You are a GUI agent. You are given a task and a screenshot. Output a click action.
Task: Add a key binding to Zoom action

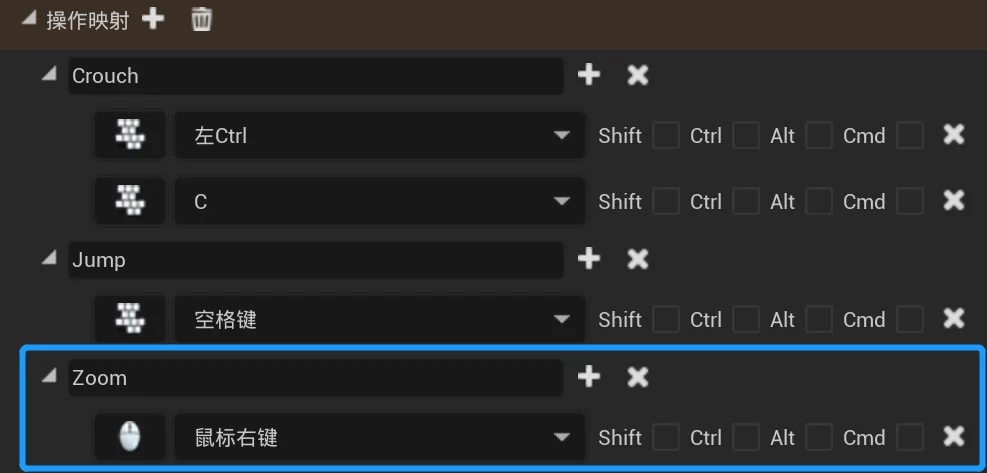pyautogui.click(x=589, y=377)
